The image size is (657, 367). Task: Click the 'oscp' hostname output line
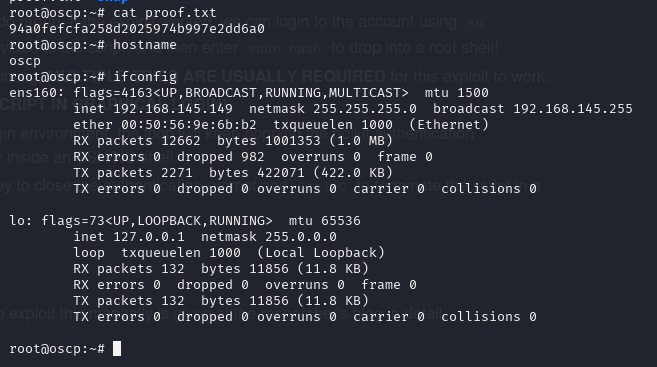25,61
